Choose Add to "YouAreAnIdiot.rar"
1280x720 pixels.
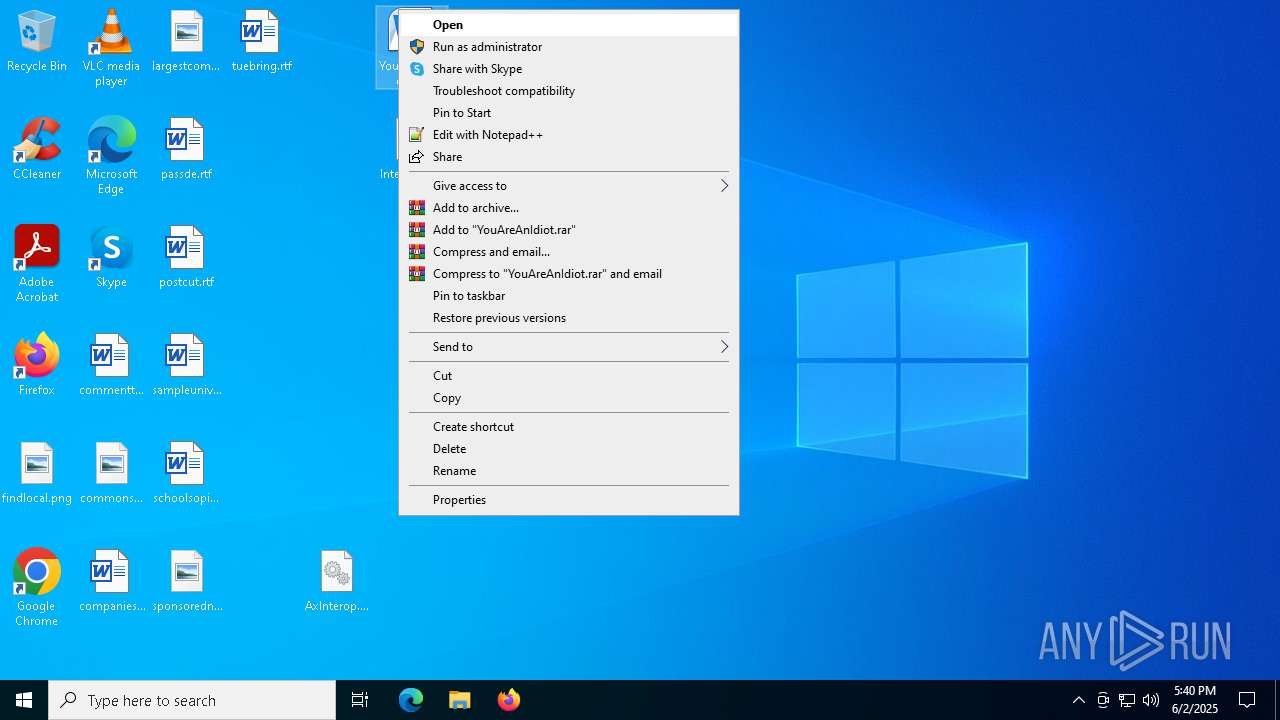point(568,230)
